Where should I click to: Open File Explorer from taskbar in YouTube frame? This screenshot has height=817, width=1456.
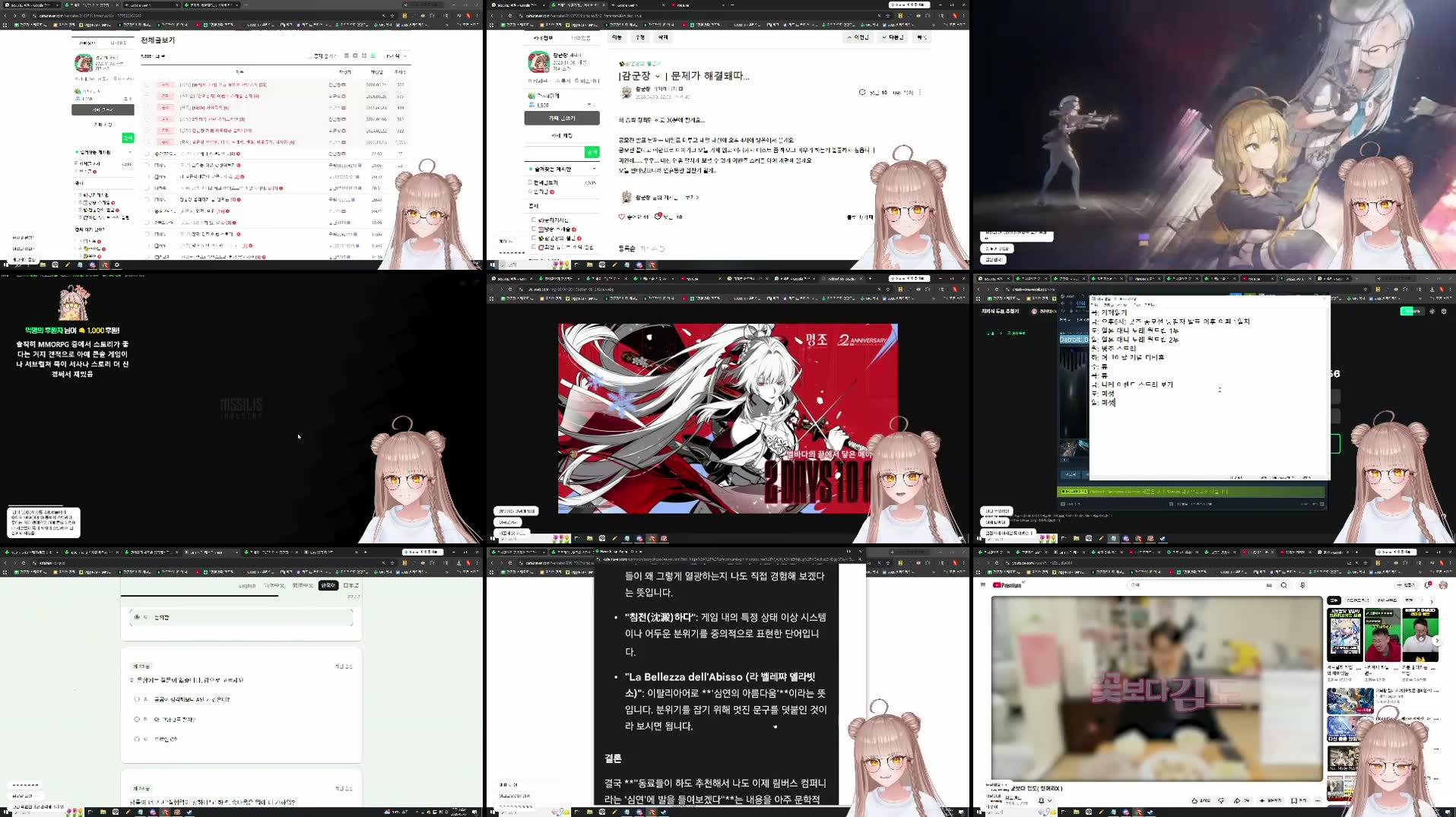1077,812
